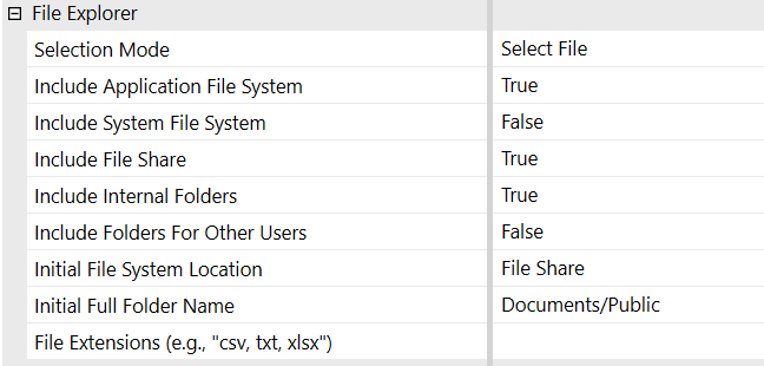This screenshot has height=366, width=764.
Task: Select the Selection Mode property label
Action: pos(102,50)
